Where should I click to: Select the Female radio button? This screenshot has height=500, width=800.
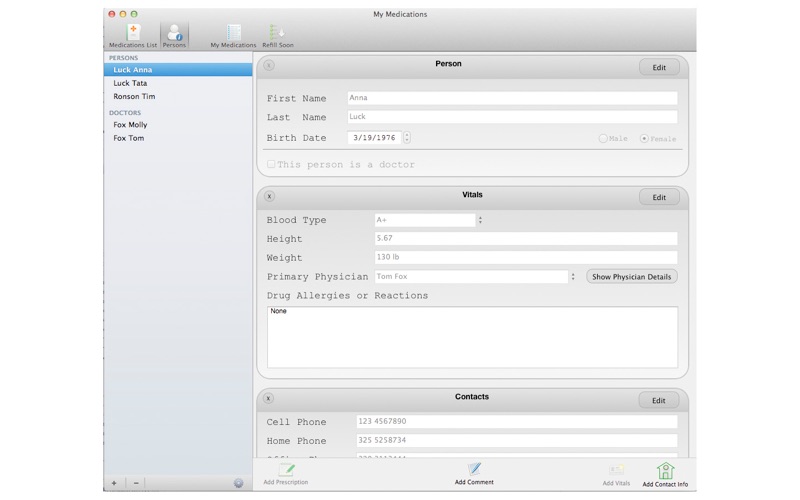(644, 138)
